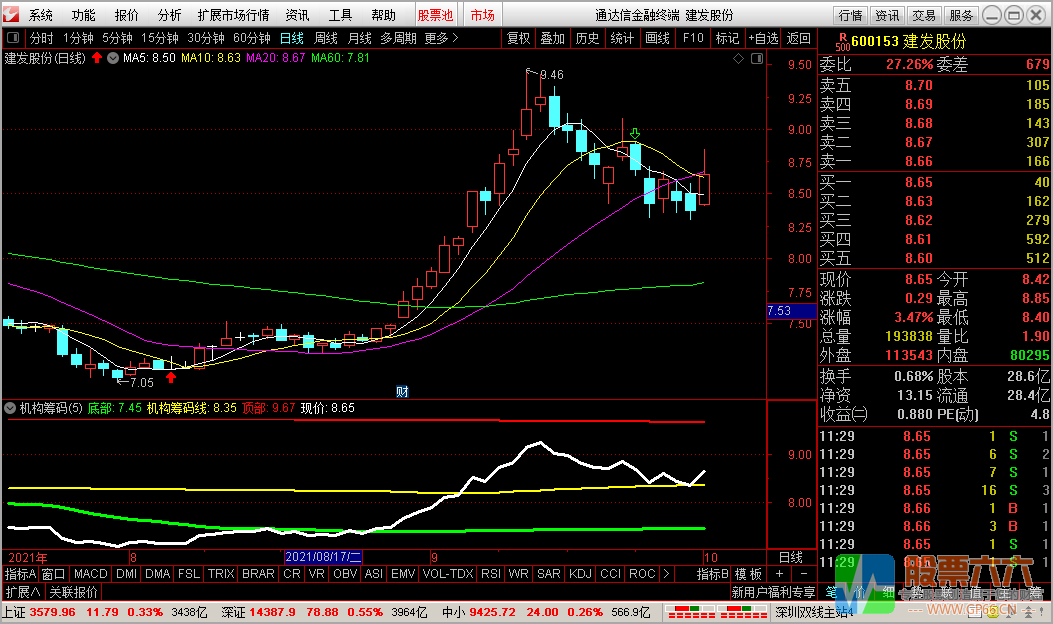The image size is (1053, 624).
Task: Click the 历史 toolbar item
Action: [588, 38]
